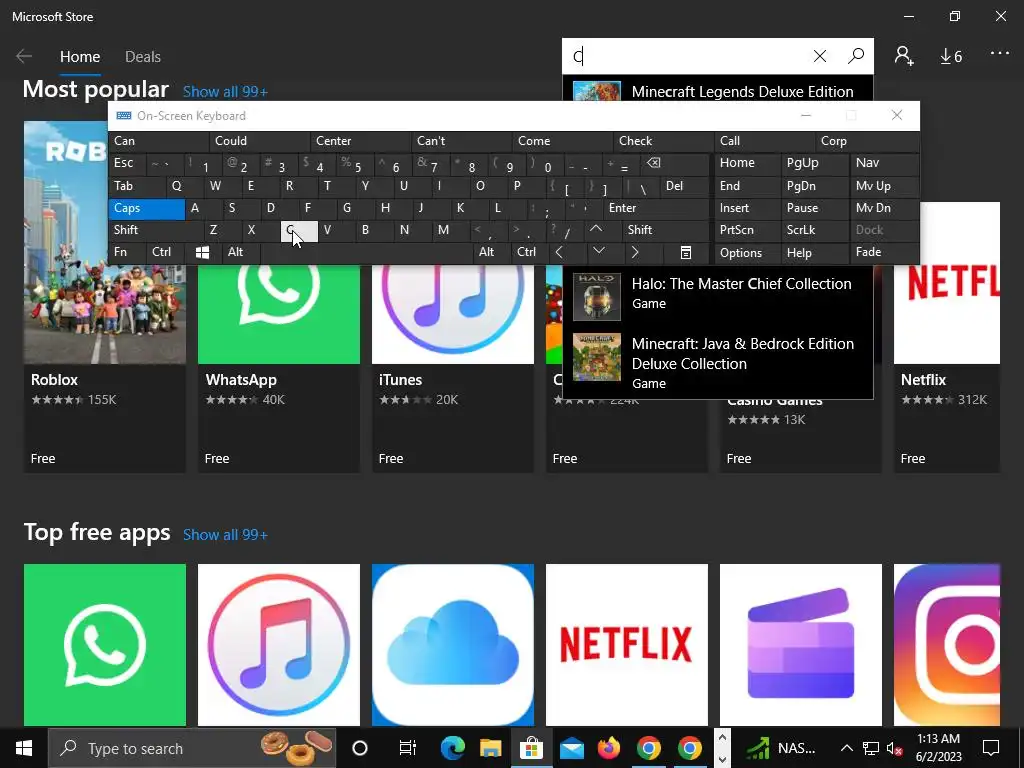
Task: Click the Help key on keyboard
Action: coord(813,252)
